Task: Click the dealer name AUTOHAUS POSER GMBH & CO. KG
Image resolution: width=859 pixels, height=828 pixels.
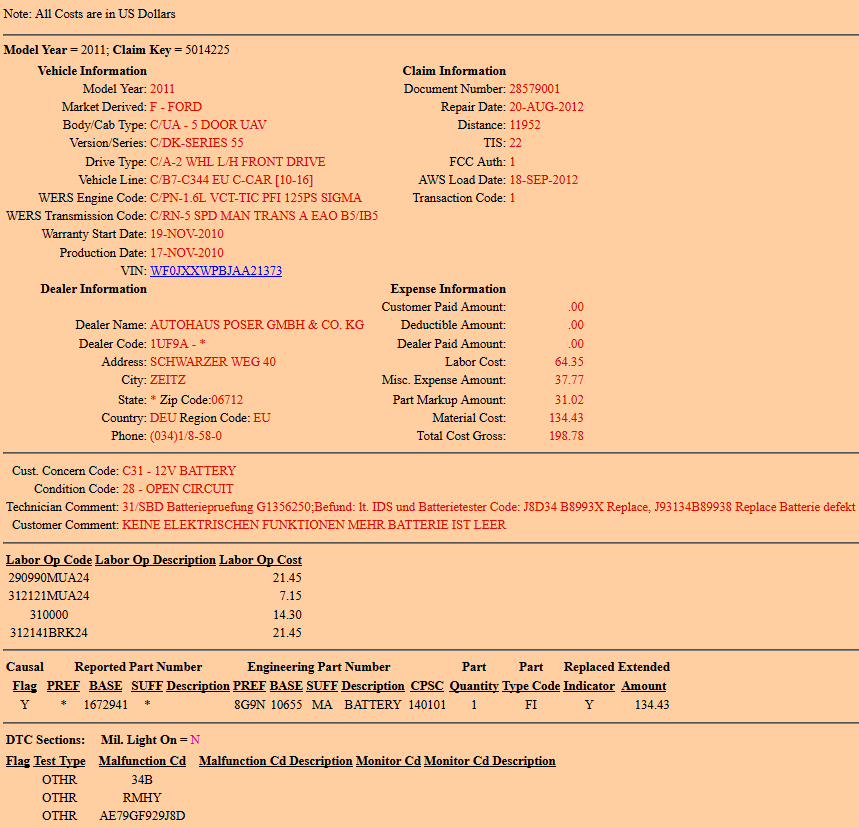Action: coord(257,325)
